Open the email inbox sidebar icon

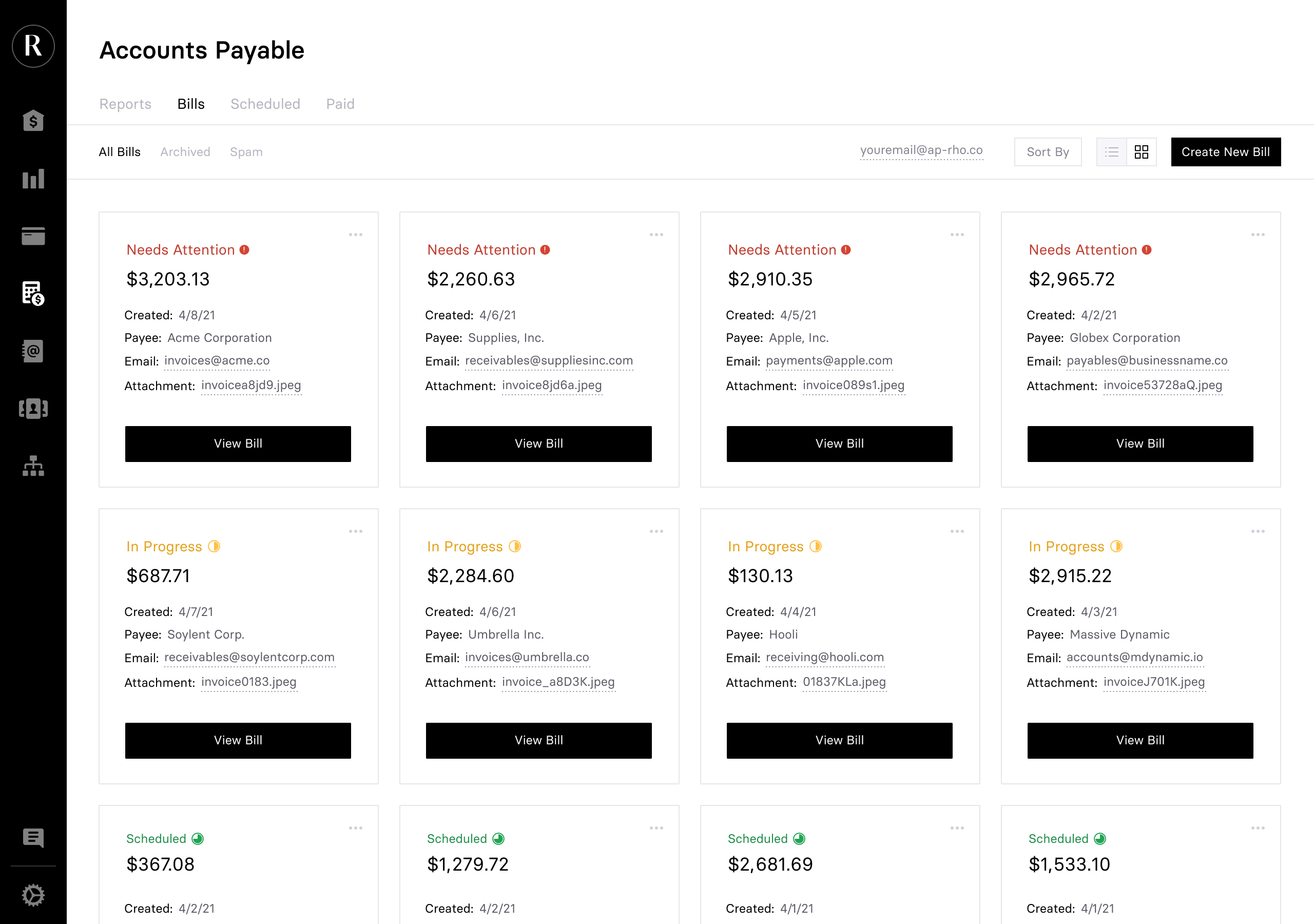click(33, 351)
